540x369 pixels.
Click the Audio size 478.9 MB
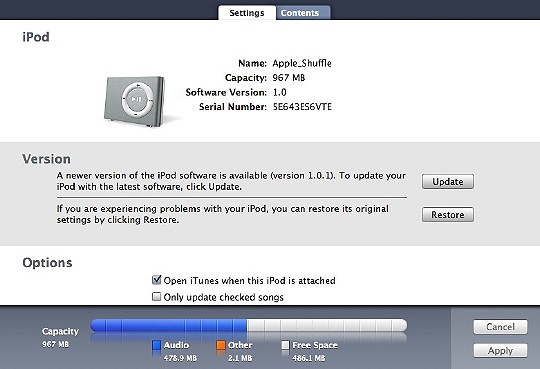(x=180, y=358)
